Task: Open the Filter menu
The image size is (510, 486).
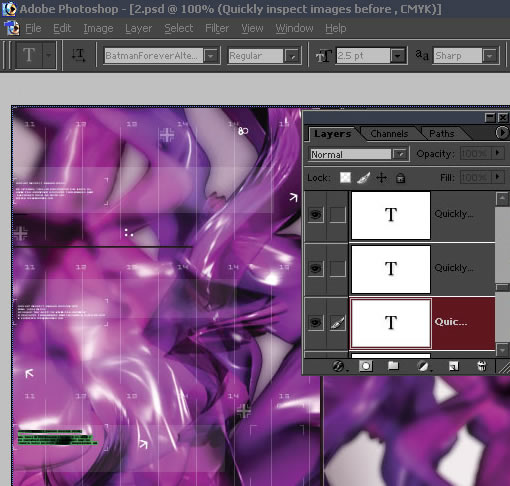Action: (x=217, y=28)
